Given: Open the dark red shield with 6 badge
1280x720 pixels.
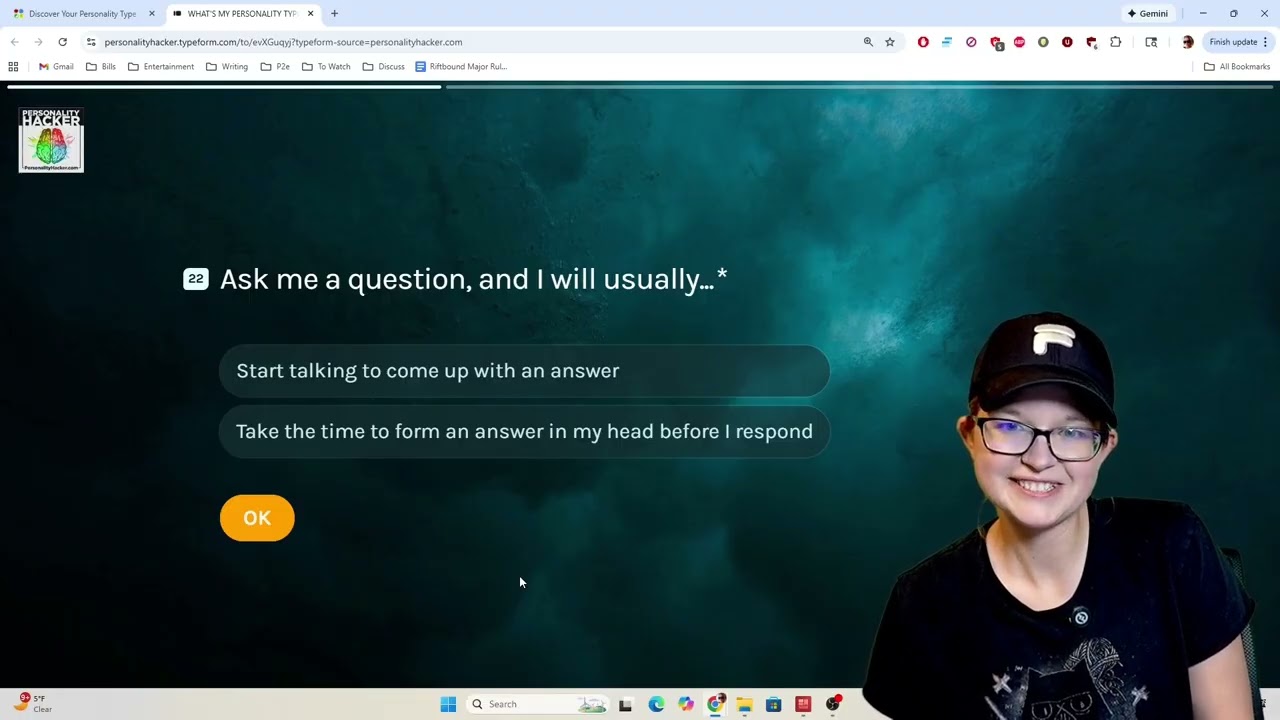Looking at the screenshot, I should click(x=1092, y=43).
